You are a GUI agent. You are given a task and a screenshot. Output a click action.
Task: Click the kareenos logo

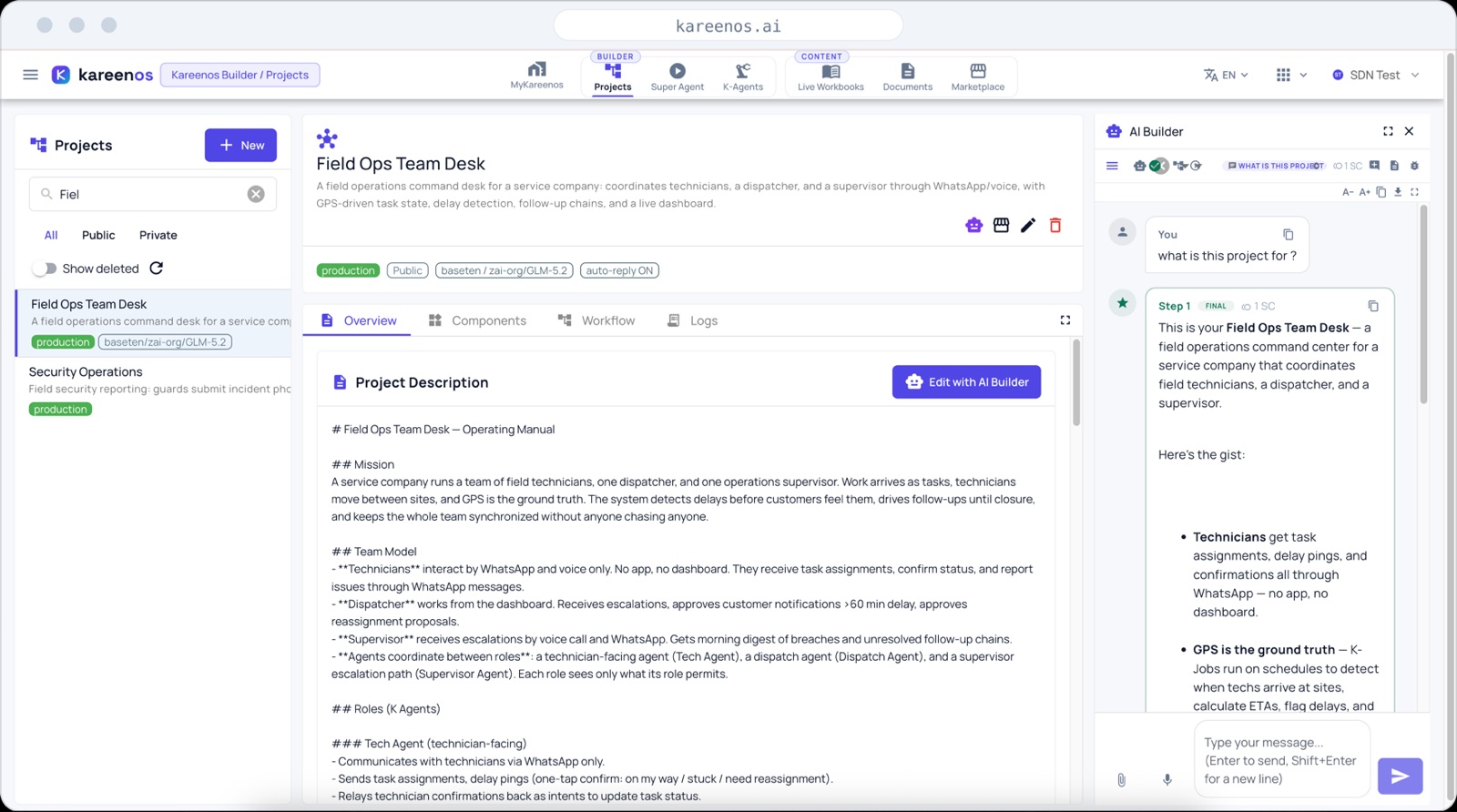pos(102,75)
